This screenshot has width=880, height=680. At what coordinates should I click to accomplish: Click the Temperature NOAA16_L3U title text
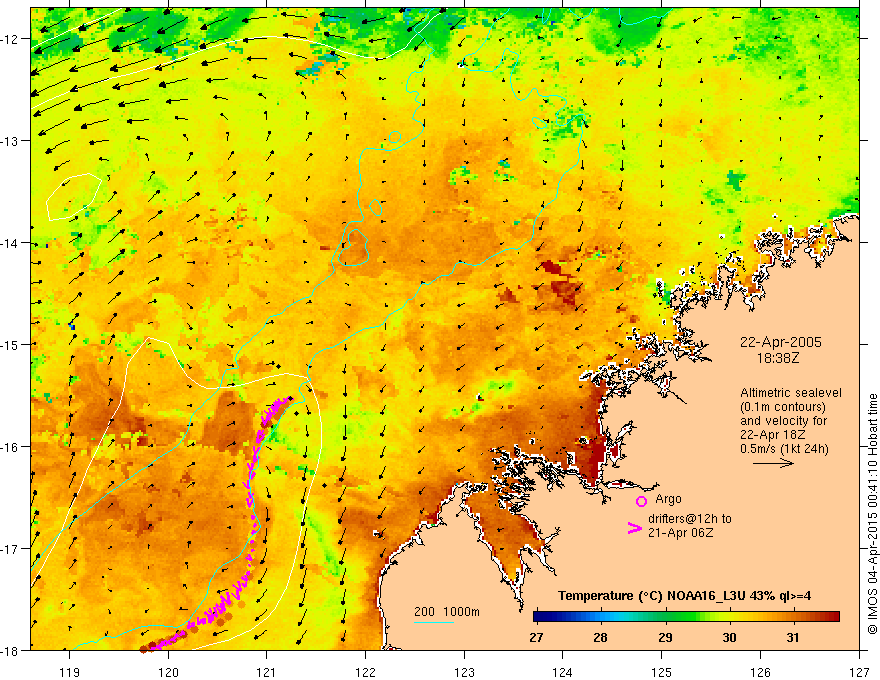point(684,596)
